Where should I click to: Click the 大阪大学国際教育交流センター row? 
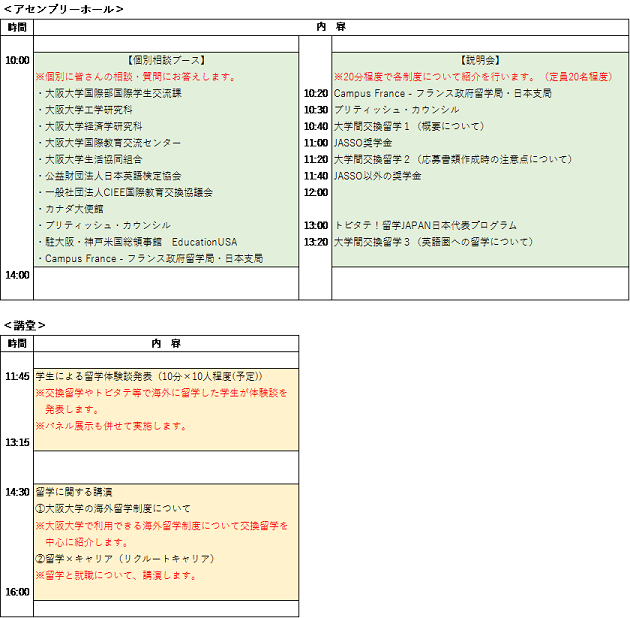click(x=112, y=143)
